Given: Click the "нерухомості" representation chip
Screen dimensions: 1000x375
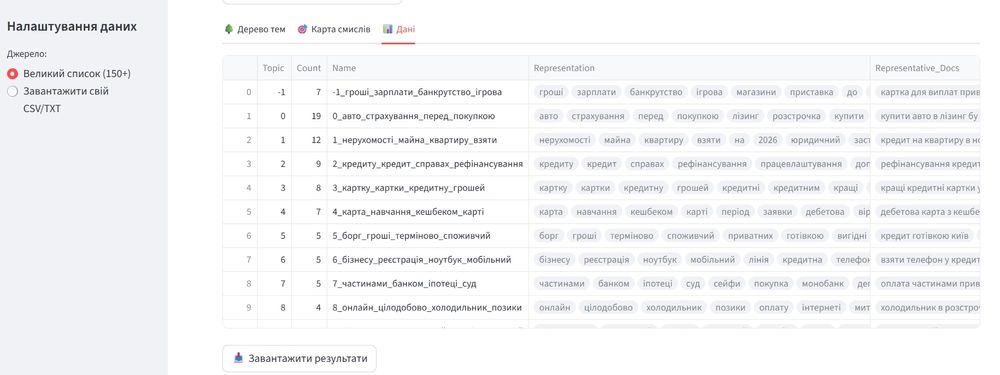Looking at the screenshot, I should 564,140.
